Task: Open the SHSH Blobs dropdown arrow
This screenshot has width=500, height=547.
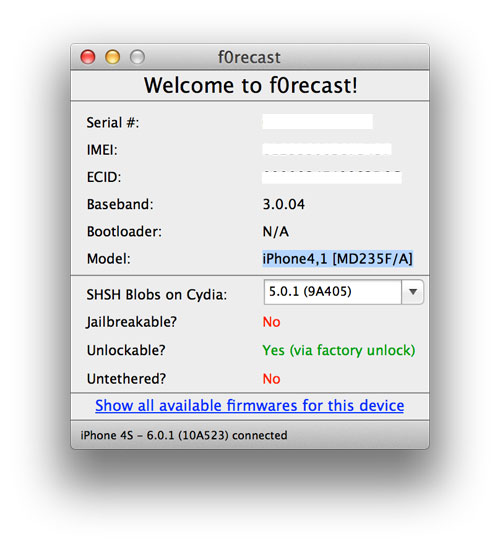Action: (x=413, y=292)
